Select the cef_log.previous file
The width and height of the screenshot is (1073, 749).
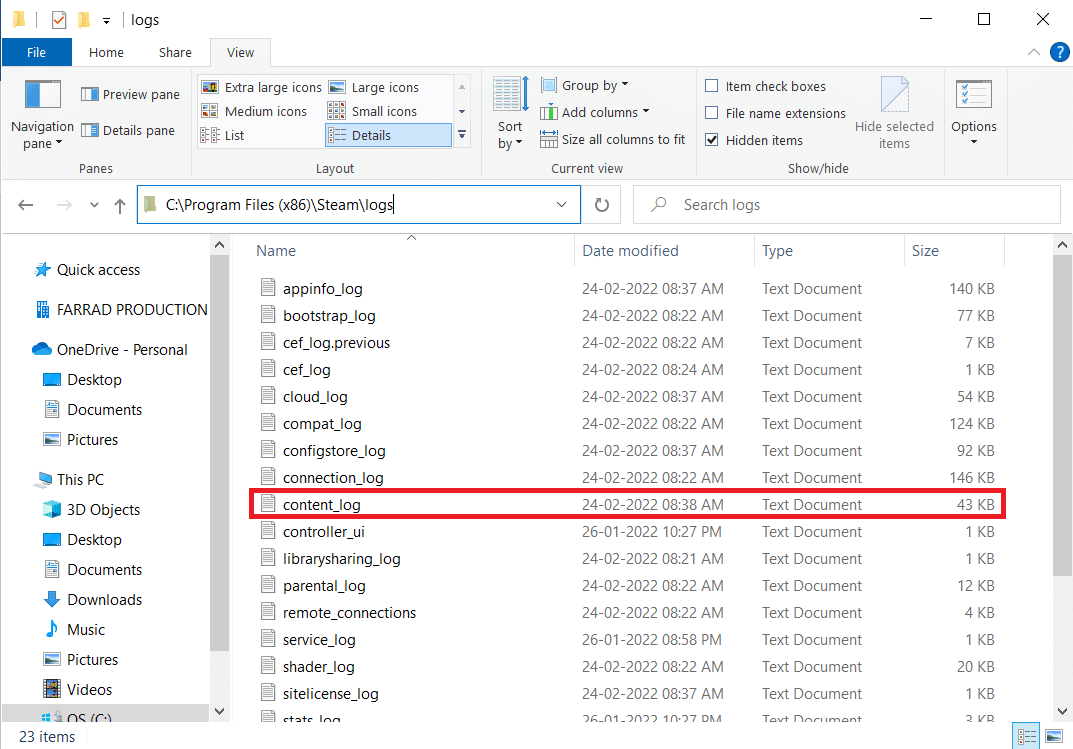point(627,343)
